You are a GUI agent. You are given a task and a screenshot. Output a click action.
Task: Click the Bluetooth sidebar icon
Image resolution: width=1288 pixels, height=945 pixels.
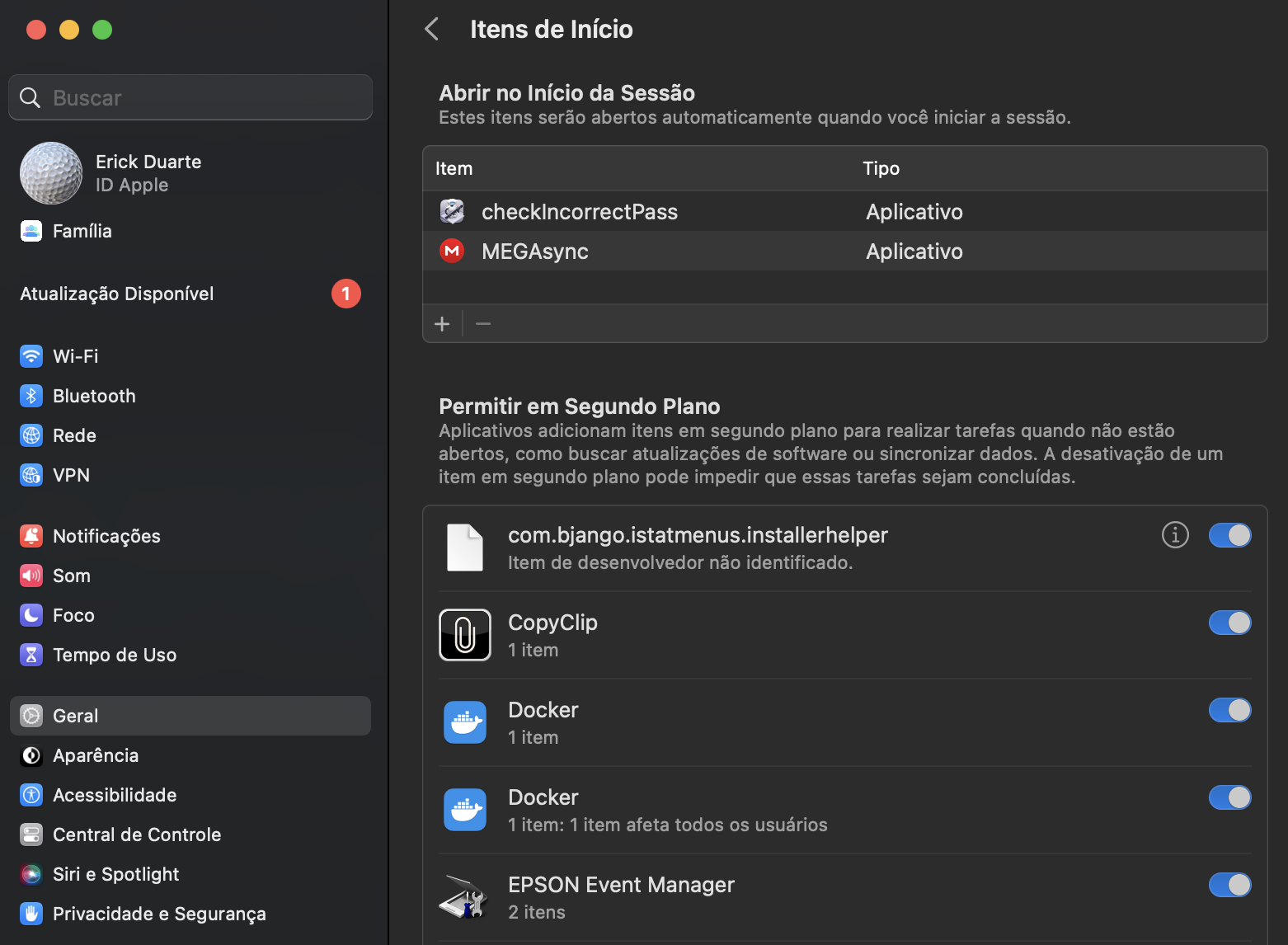[31, 395]
